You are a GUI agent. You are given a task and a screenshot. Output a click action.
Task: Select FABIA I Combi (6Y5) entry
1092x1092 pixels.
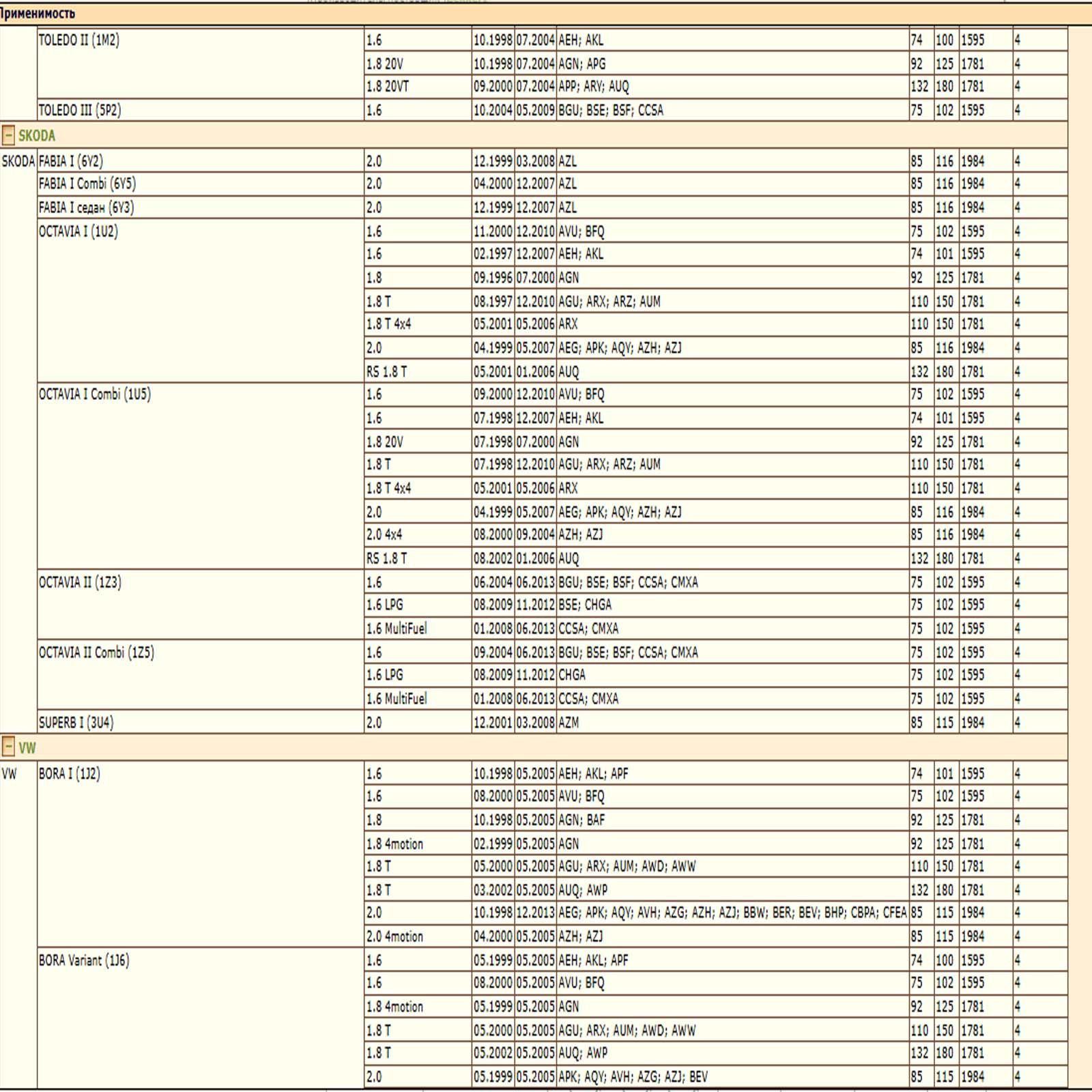point(87,184)
